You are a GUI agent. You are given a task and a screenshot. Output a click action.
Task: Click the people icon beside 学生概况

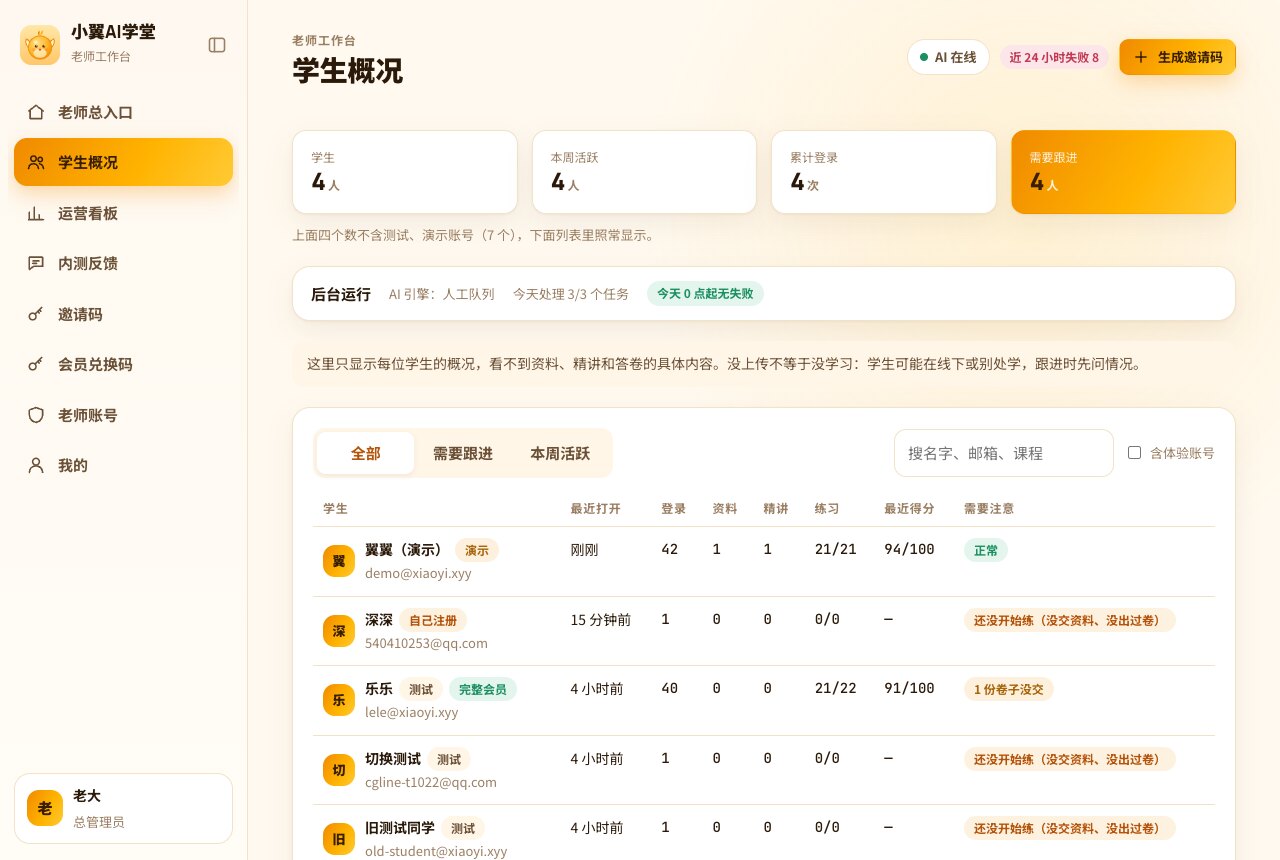click(36, 162)
